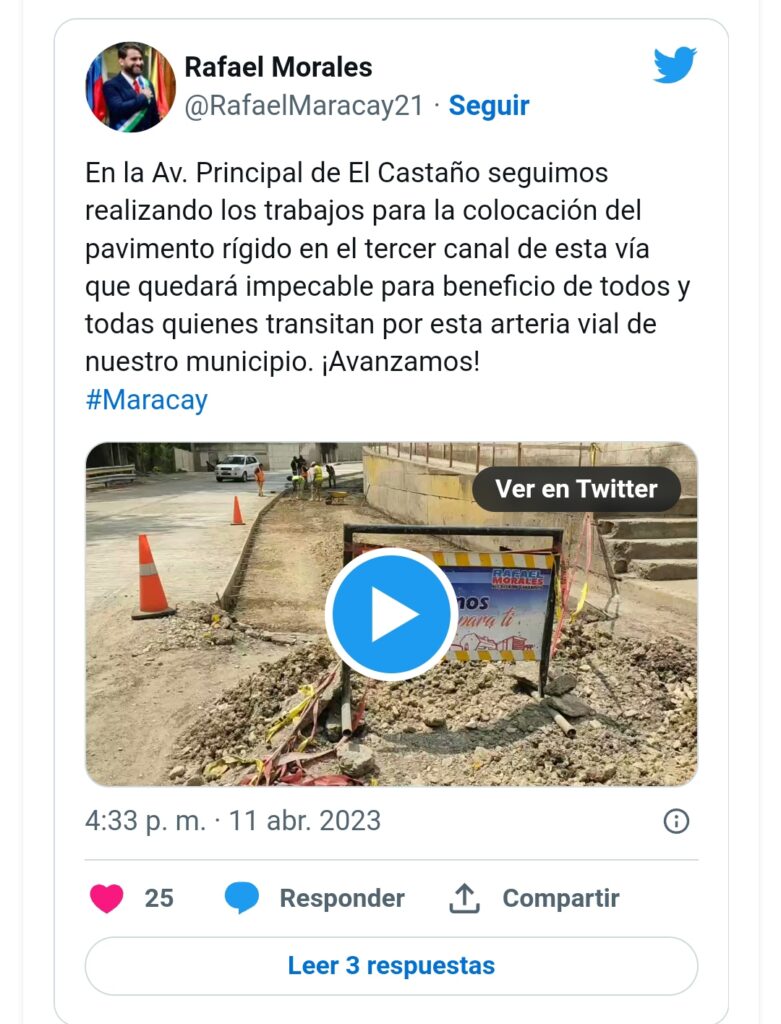
Task: Select the Responder label
Action: coord(342,898)
